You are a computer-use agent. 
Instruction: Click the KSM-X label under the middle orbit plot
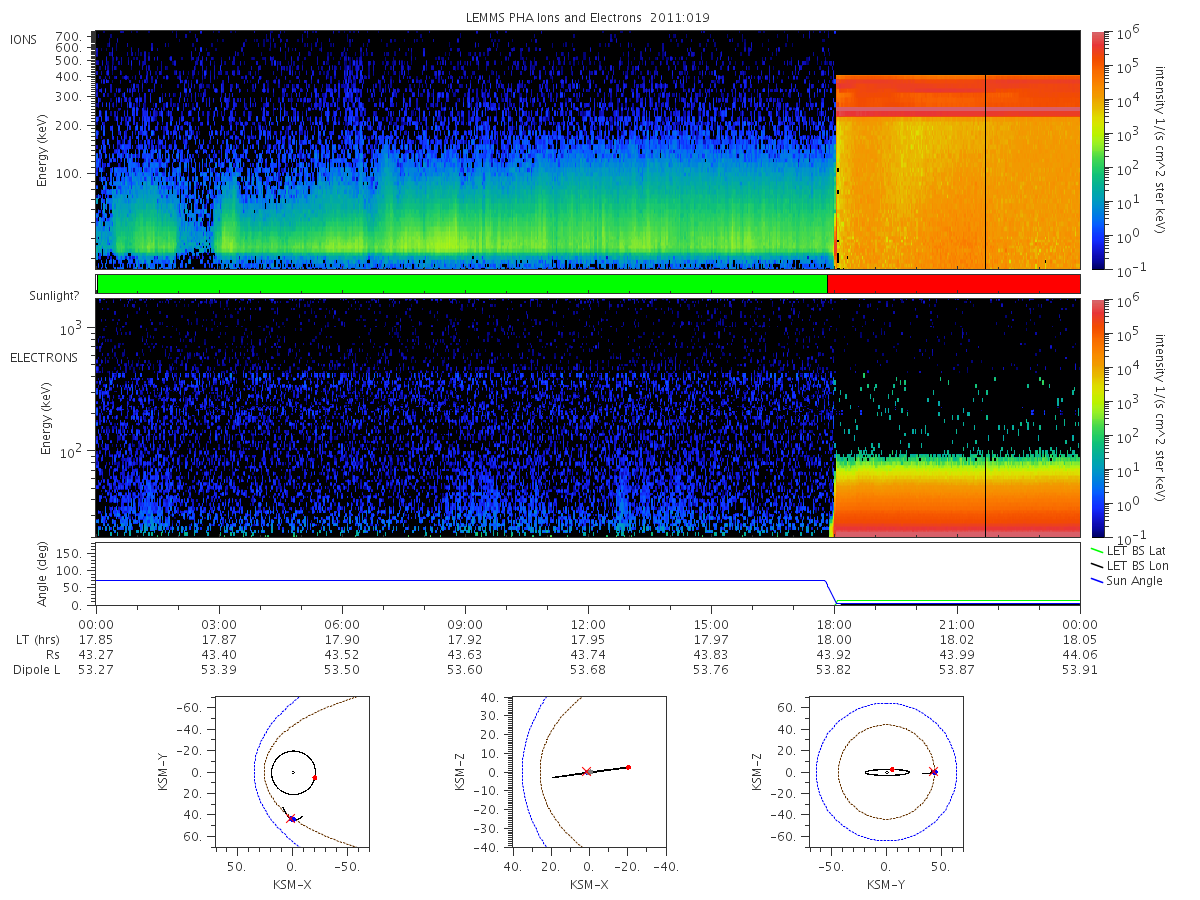[x=589, y=885]
